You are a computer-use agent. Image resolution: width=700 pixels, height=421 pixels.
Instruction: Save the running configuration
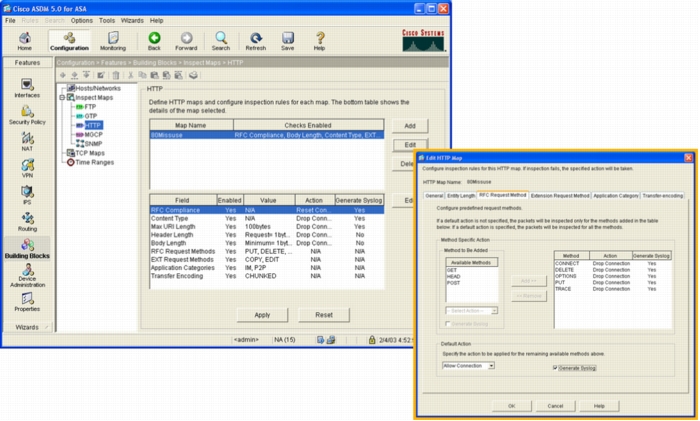(x=288, y=41)
